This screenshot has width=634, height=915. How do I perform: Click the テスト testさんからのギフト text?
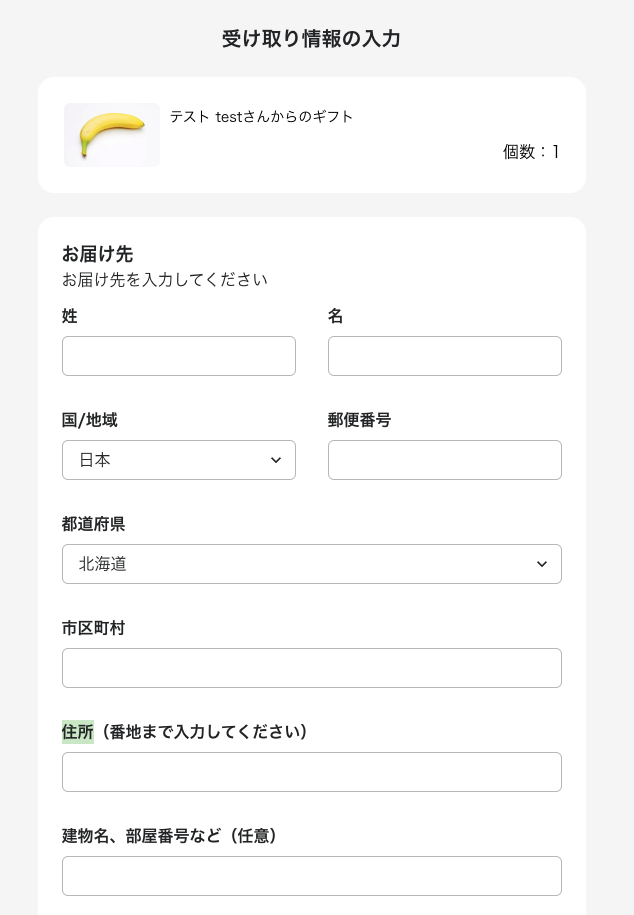(x=262, y=117)
